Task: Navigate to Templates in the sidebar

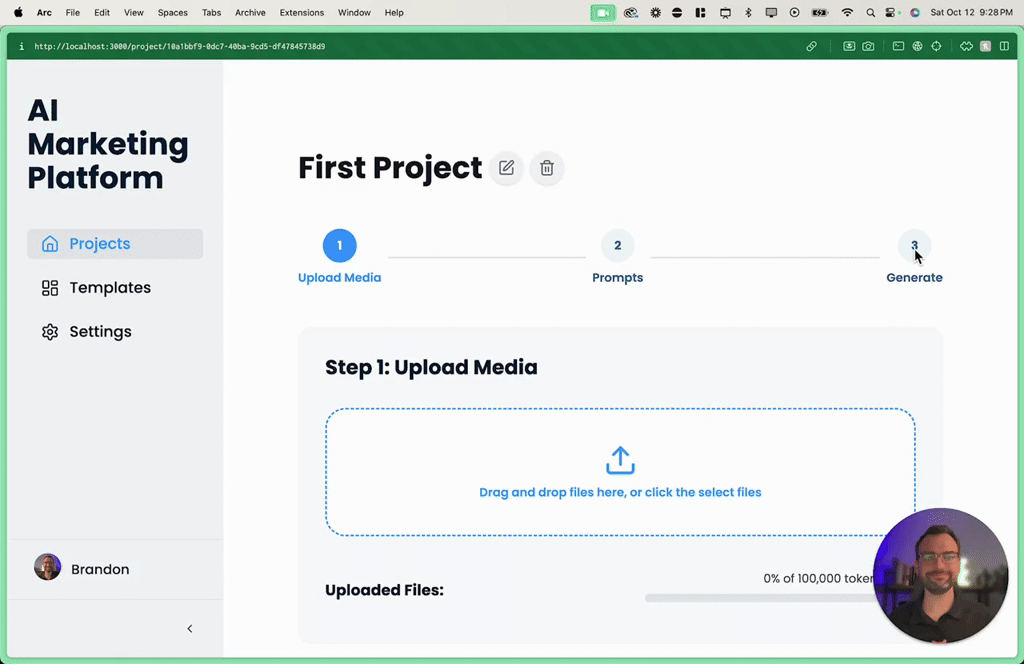Action: pyautogui.click(x=109, y=287)
